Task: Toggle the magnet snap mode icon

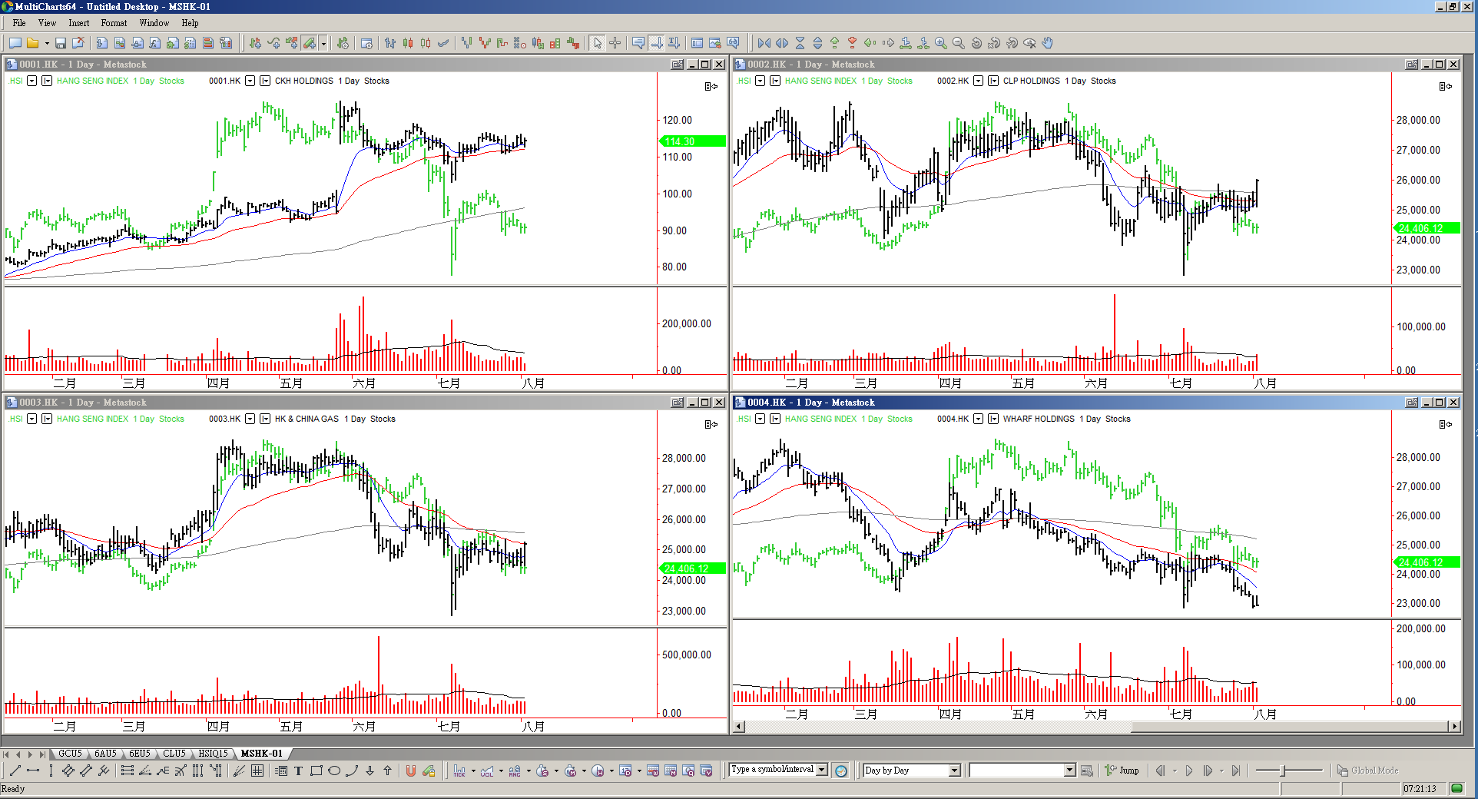Action: (410, 771)
